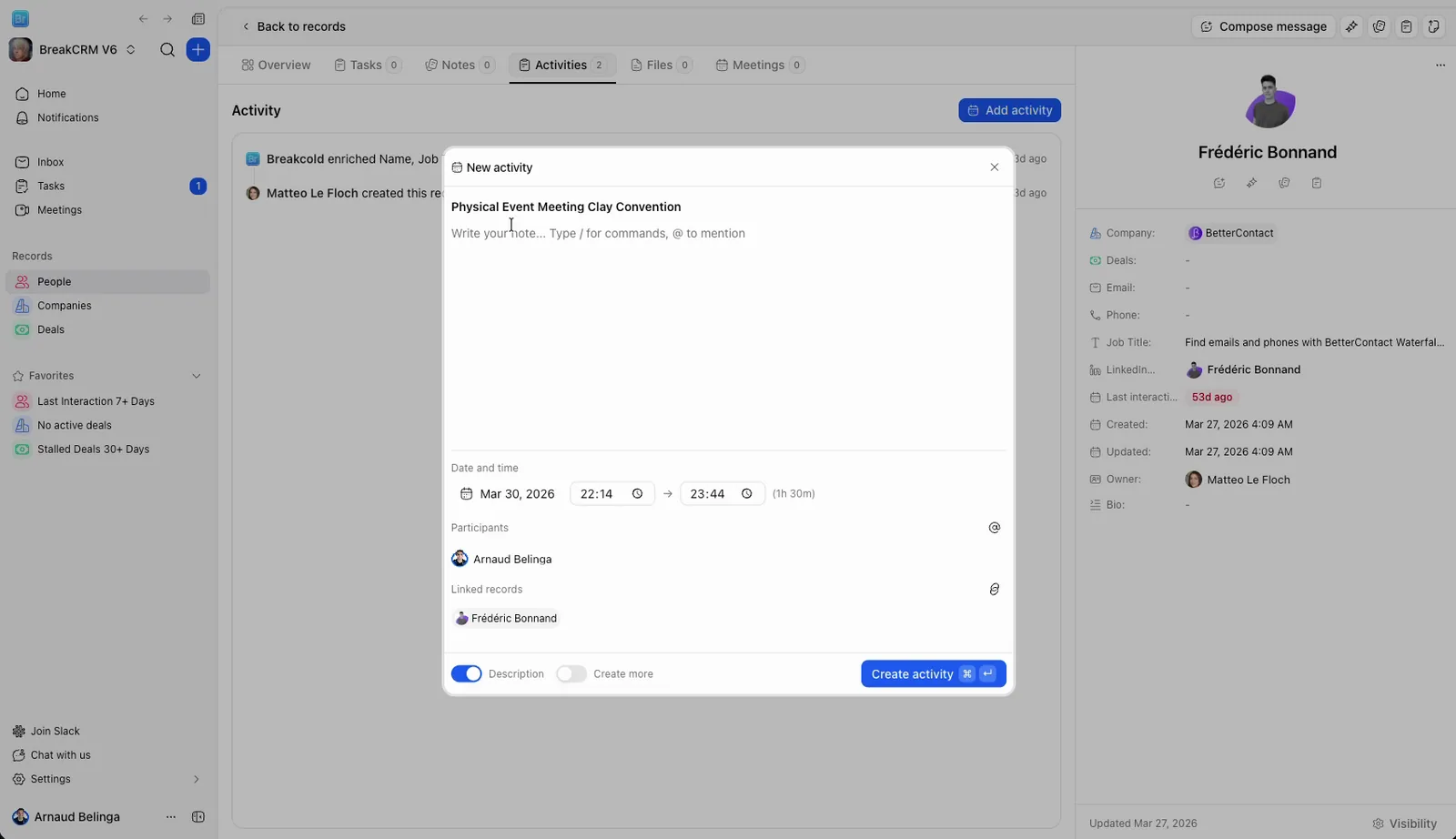Click the Create activity button

coord(933,674)
